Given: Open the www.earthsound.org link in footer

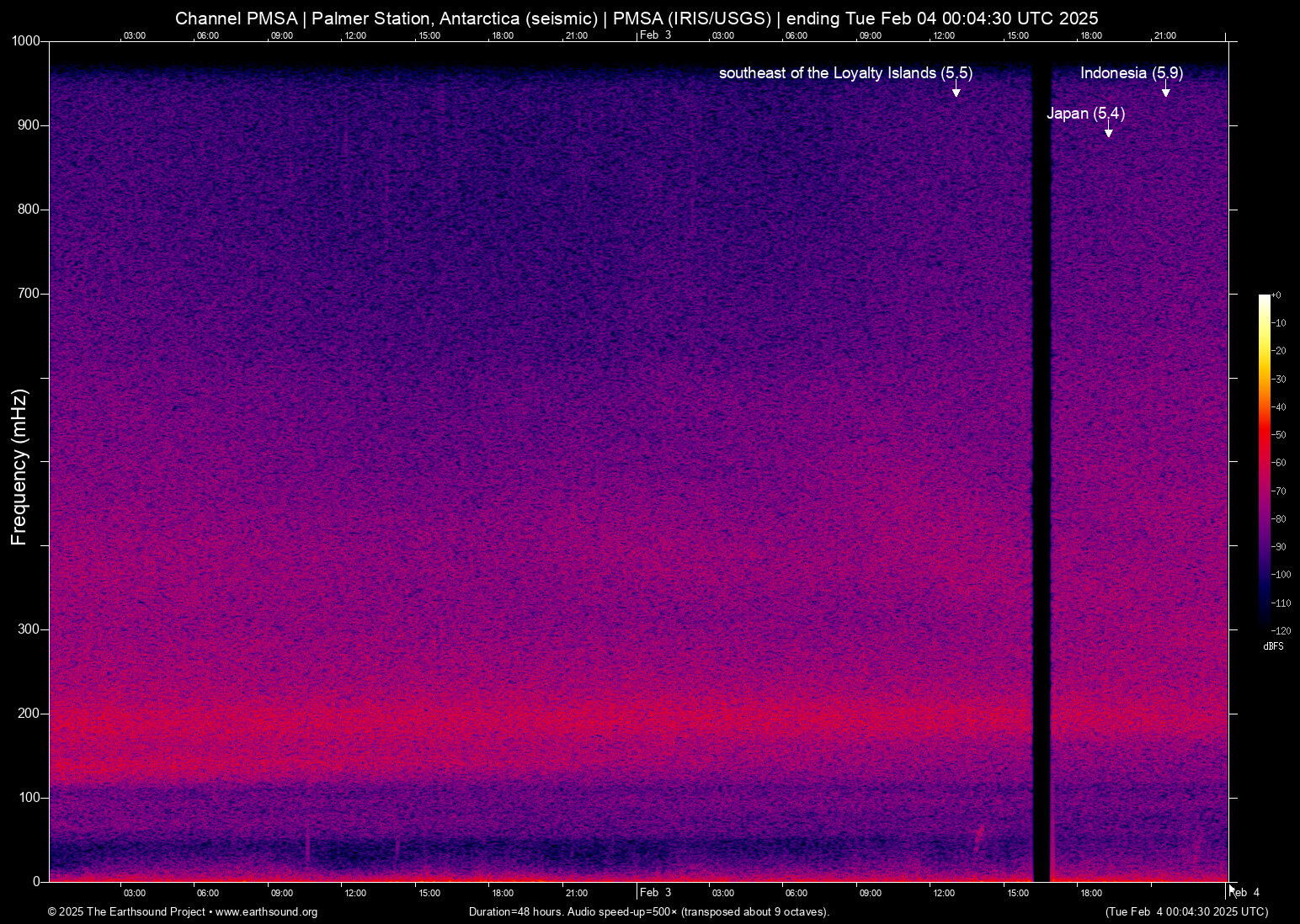Looking at the screenshot, I should (266, 912).
